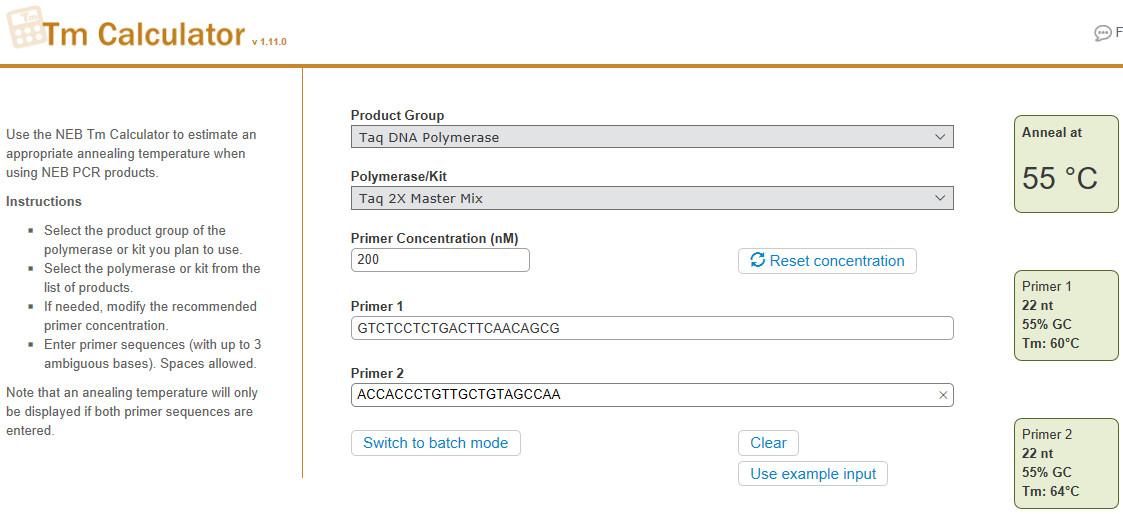Click the X icon inside Primer 2 field
The height and width of the screenshot is (514, 1123).
pyautogui.click(x=942, y=395)
